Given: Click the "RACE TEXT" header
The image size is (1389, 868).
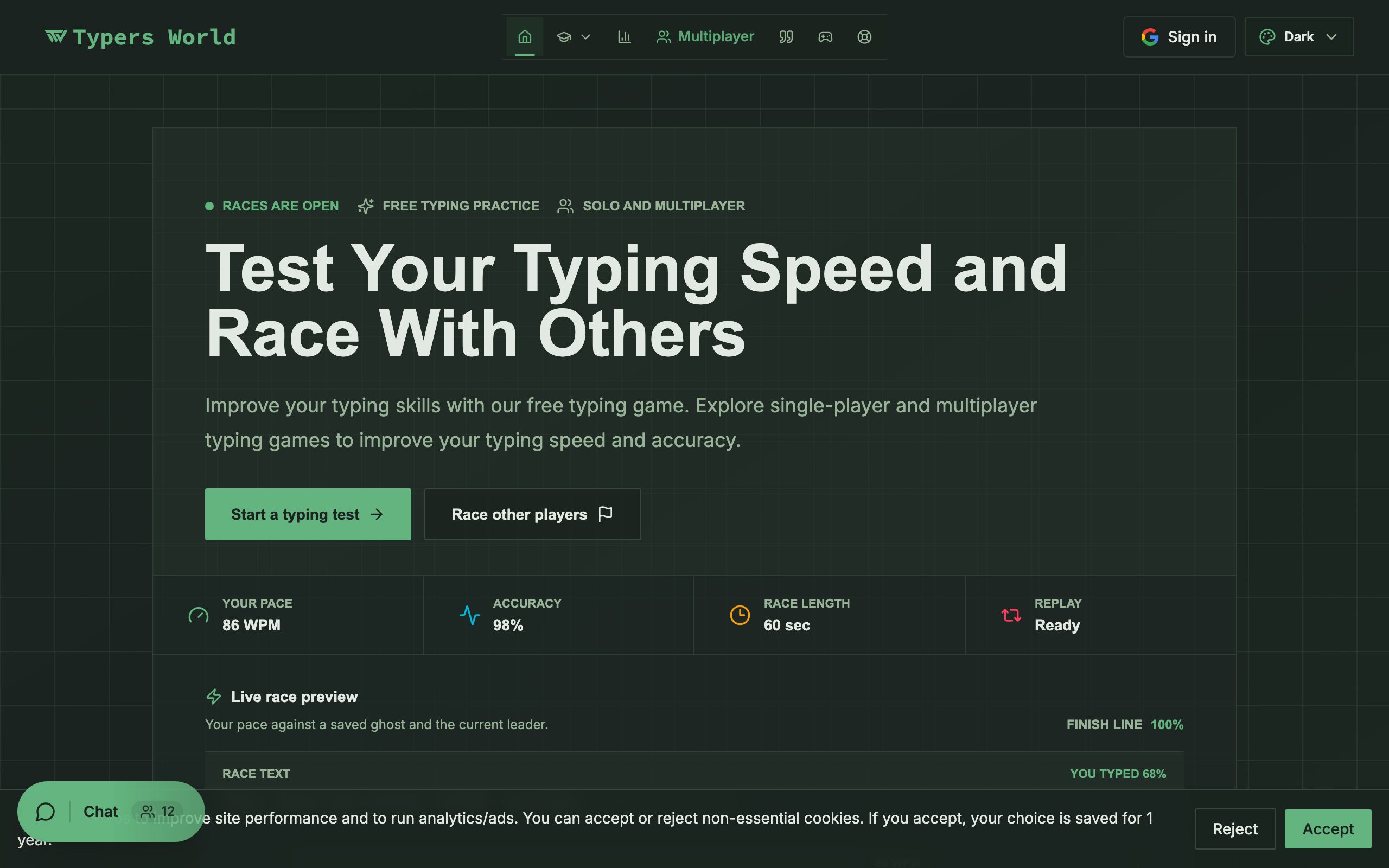Looking at the screenshot, I should coord(256,774).
